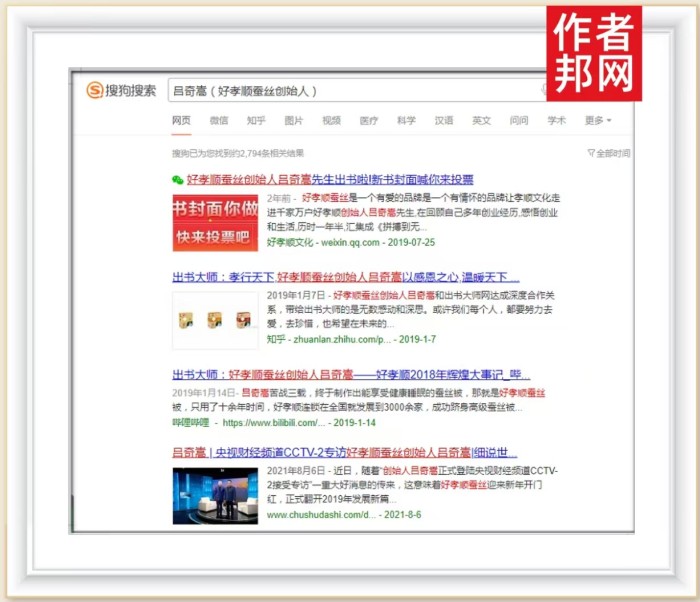Click the green WeChat icon beside first result
Screen dimensions: 700x602
[177, 180]
